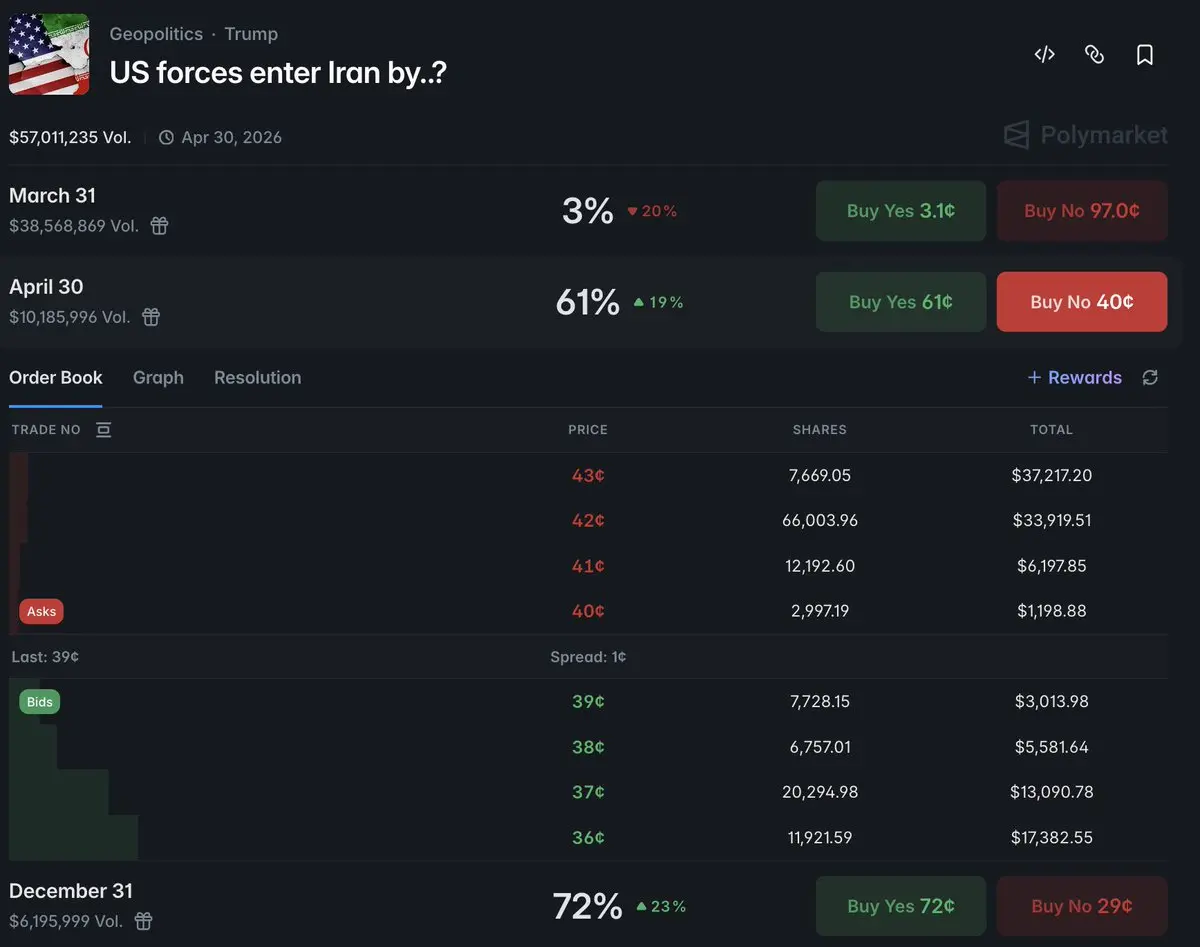The width and height of the screenshot is (1200, 947).
Task: Buy Yes at 72¢ for December 31
Action: [900, 906]
